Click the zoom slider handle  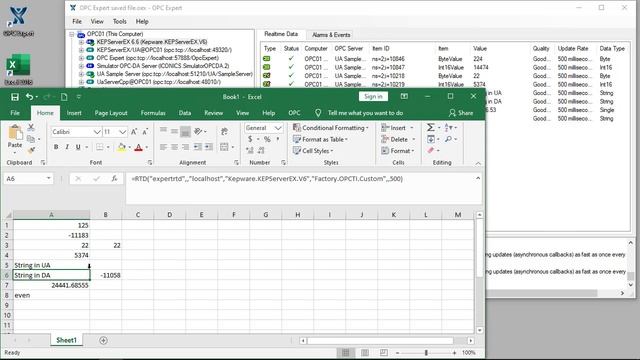click(x=426, y=353)
